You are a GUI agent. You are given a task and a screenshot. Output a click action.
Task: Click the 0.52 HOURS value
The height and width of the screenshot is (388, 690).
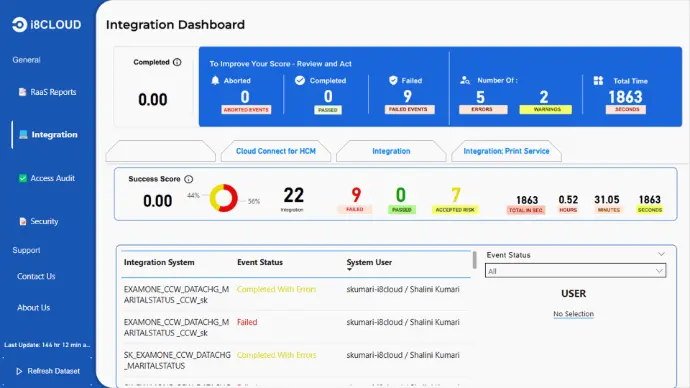point(568,200)
